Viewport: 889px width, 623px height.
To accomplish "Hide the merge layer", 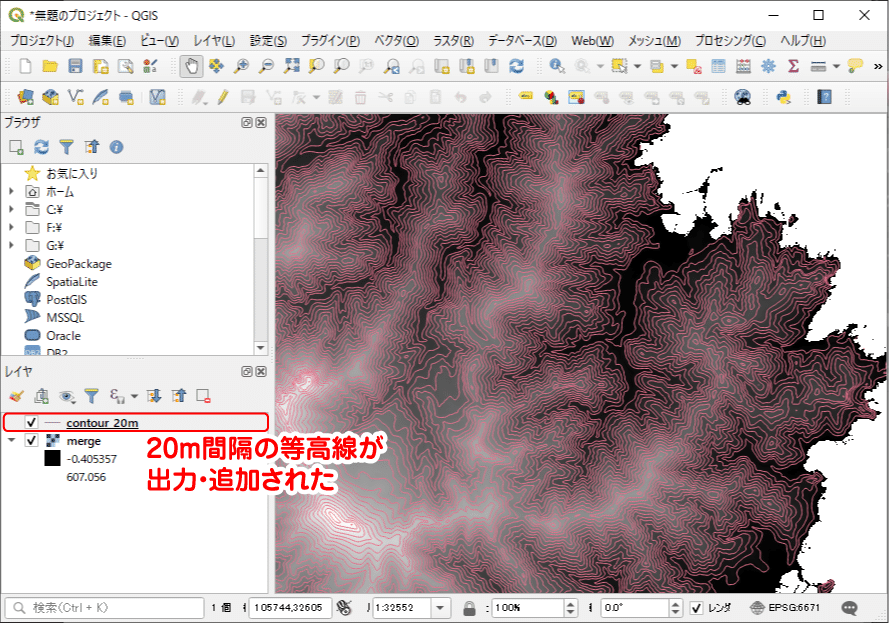I will click(30, 440).
